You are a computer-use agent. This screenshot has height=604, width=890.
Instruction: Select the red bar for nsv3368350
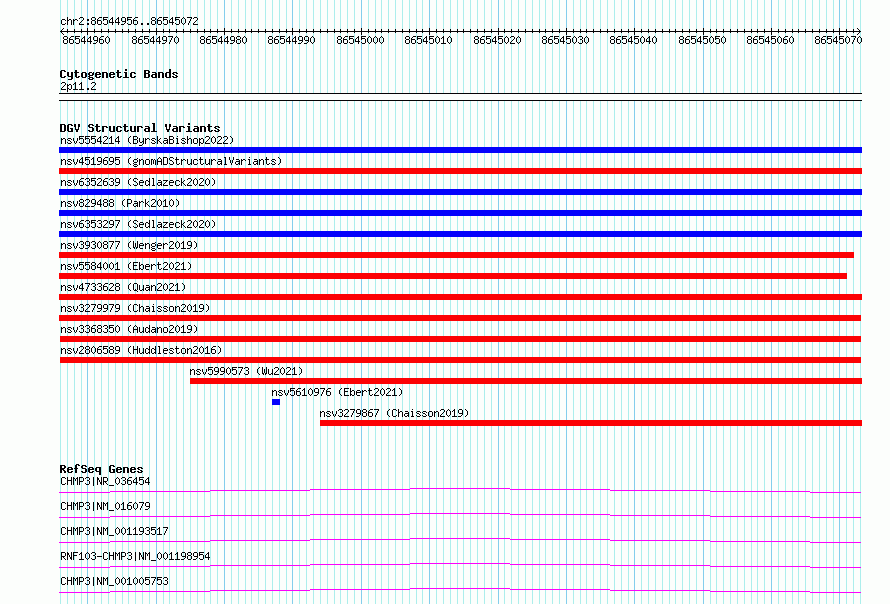(460, 339)
